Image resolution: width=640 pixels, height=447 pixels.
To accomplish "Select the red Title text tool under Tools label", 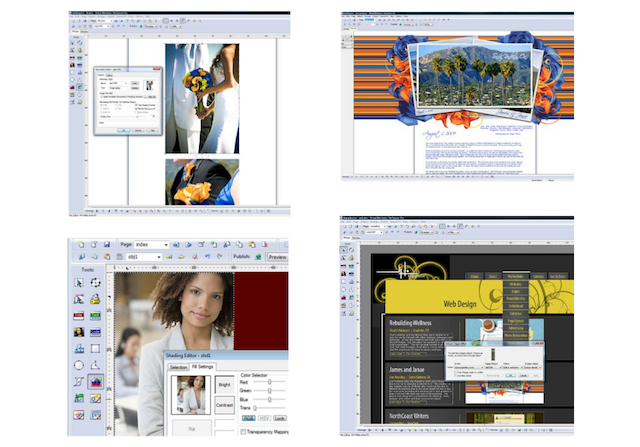I will pyautogui.click(x=79, y=316).
